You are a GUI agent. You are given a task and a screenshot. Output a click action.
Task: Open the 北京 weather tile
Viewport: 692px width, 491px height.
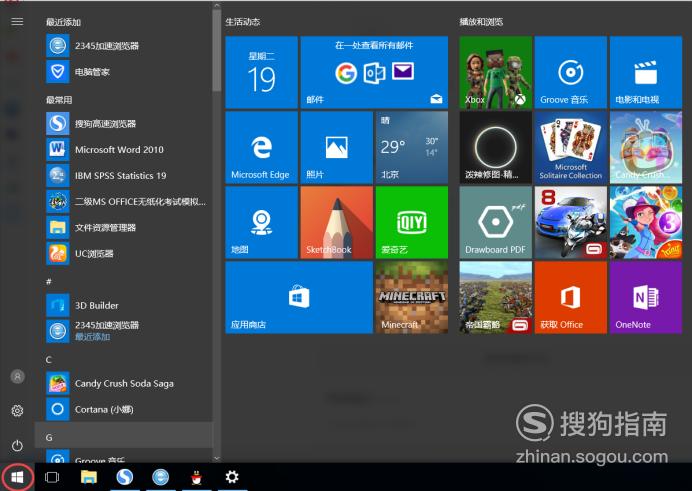(x=412, y=147)
